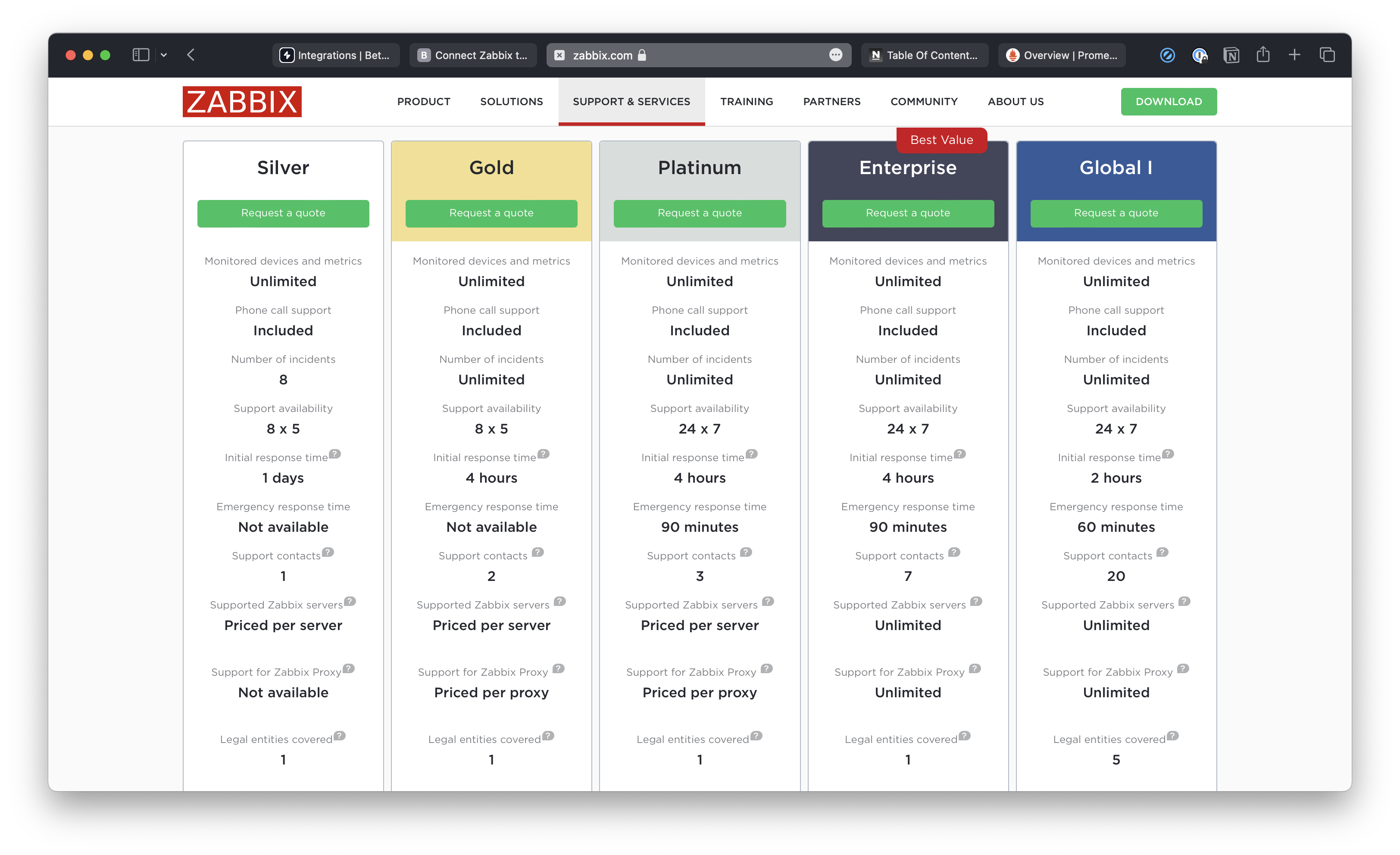Click the Global I Support for Zabbix Proxy help icon

(1184, 668)
